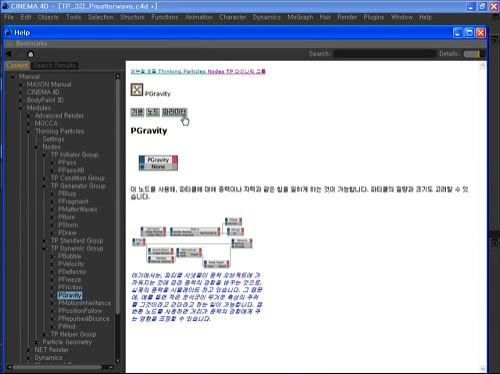Expand the TP Helper Group node
The width and height of the screenshot is (500, 374).
[x=45, y=334]
